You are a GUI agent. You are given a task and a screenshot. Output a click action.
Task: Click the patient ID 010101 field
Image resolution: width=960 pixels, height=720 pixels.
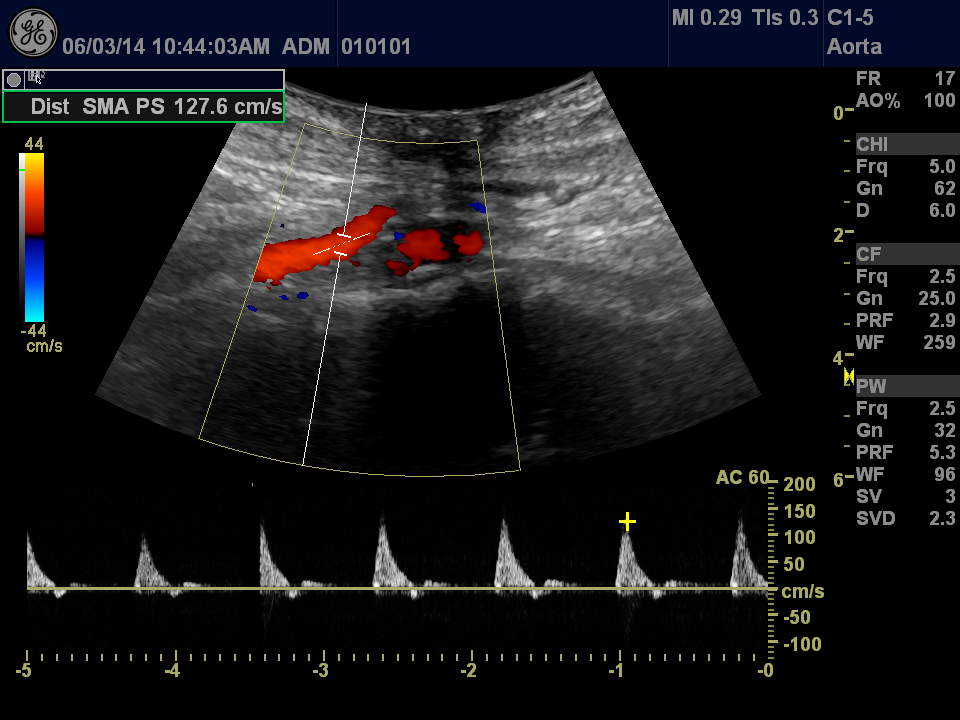(376, 46)
